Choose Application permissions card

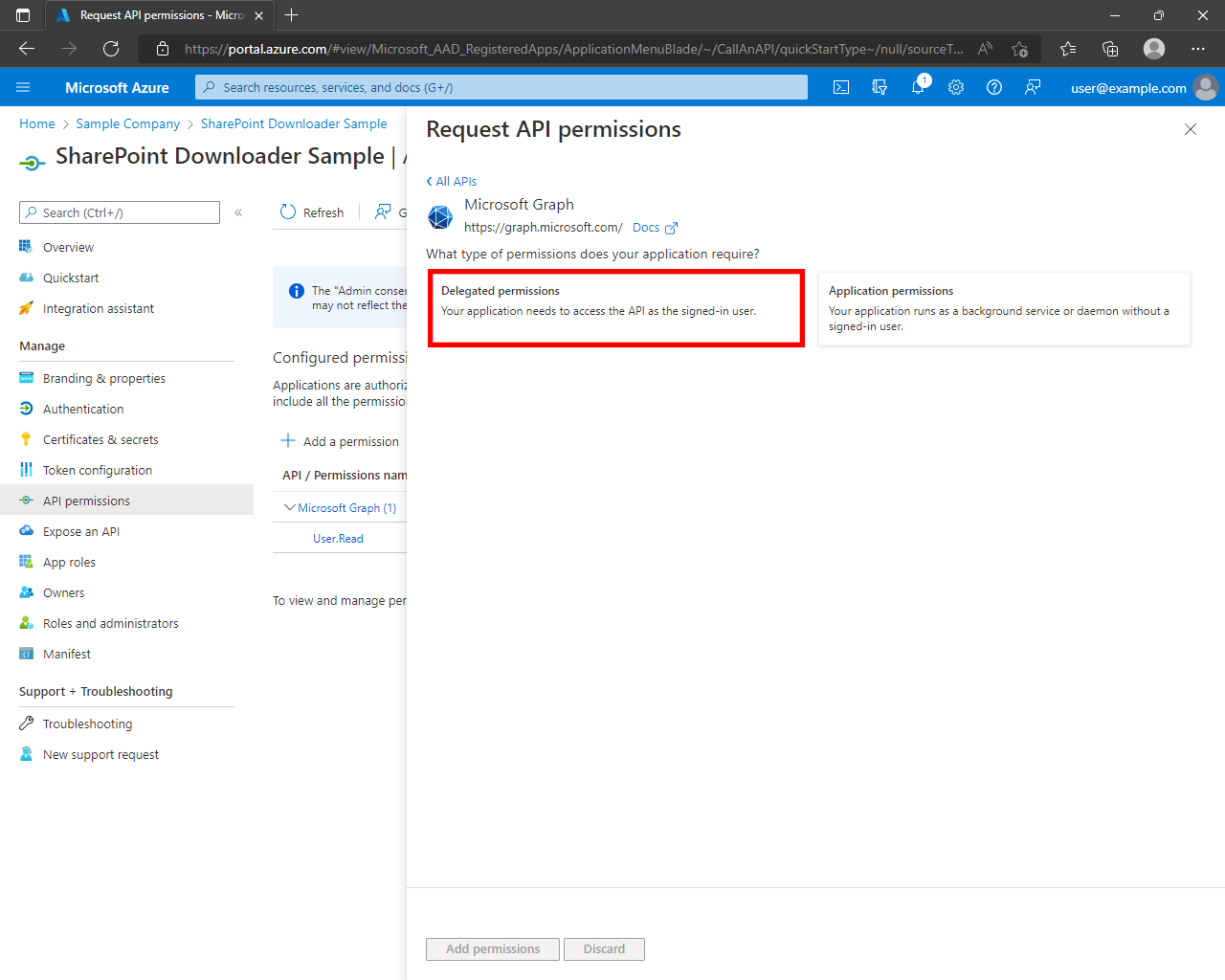[1004, 308]
